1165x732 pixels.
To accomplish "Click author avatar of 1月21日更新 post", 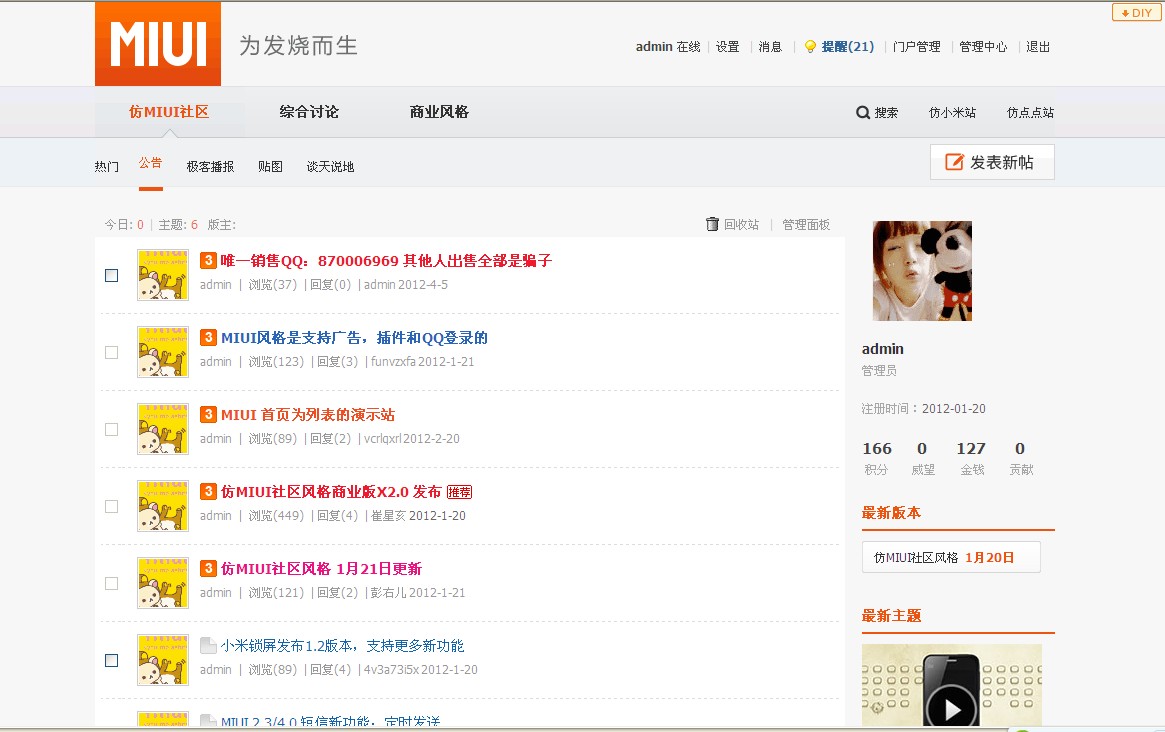I will click(163, 583).
